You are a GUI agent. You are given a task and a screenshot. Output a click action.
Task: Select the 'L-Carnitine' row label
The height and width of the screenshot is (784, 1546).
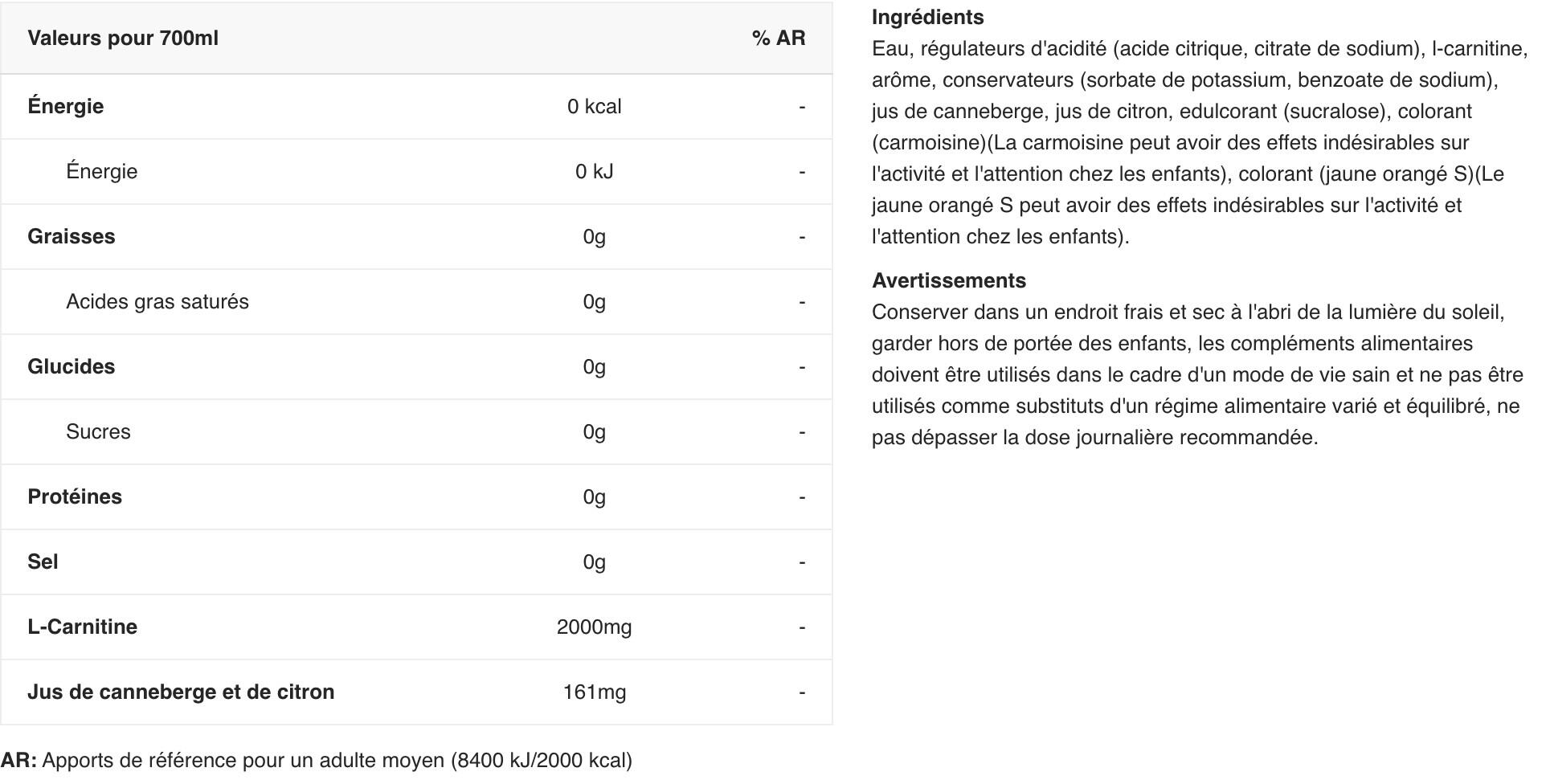82,627
